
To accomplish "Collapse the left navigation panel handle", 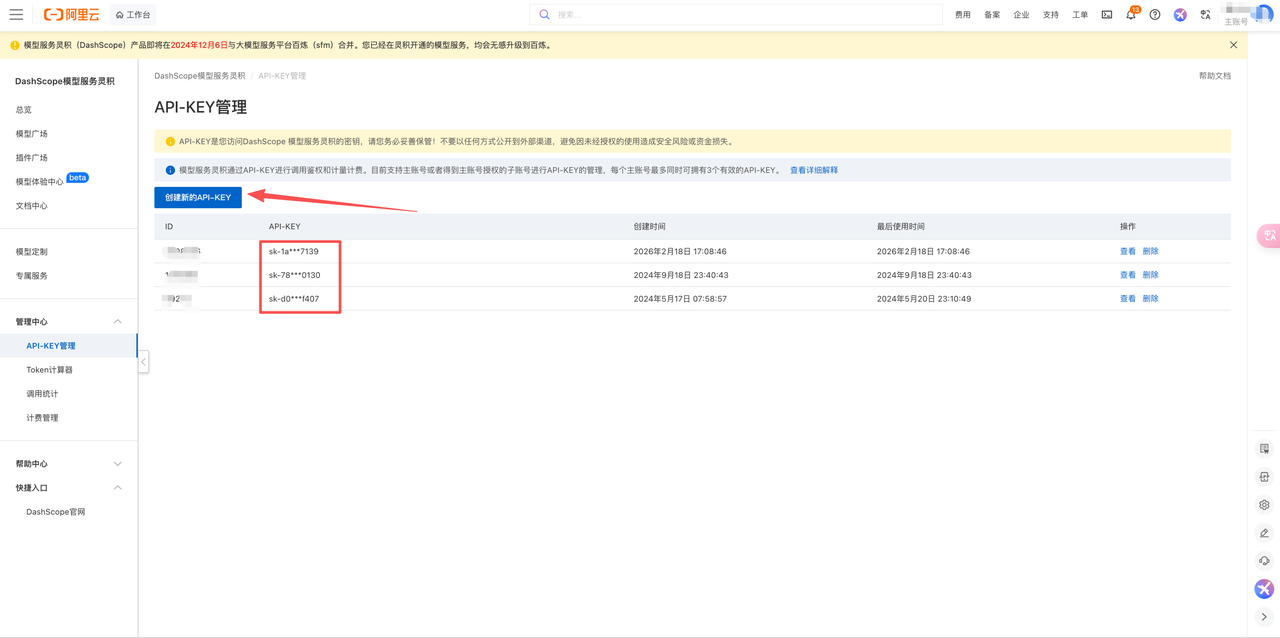I will tap(143, 362).
